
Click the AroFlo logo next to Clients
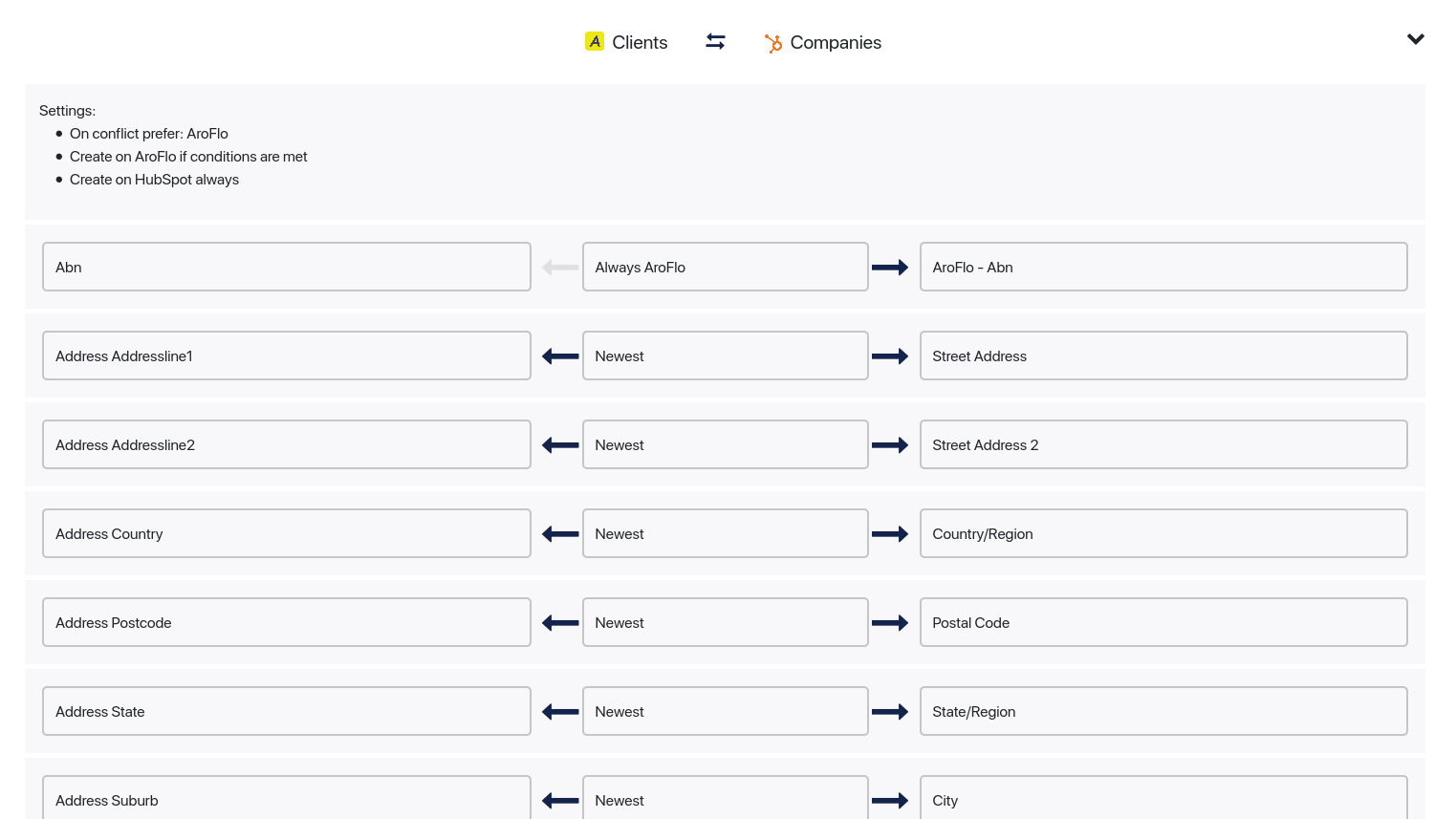coord(595,42)
